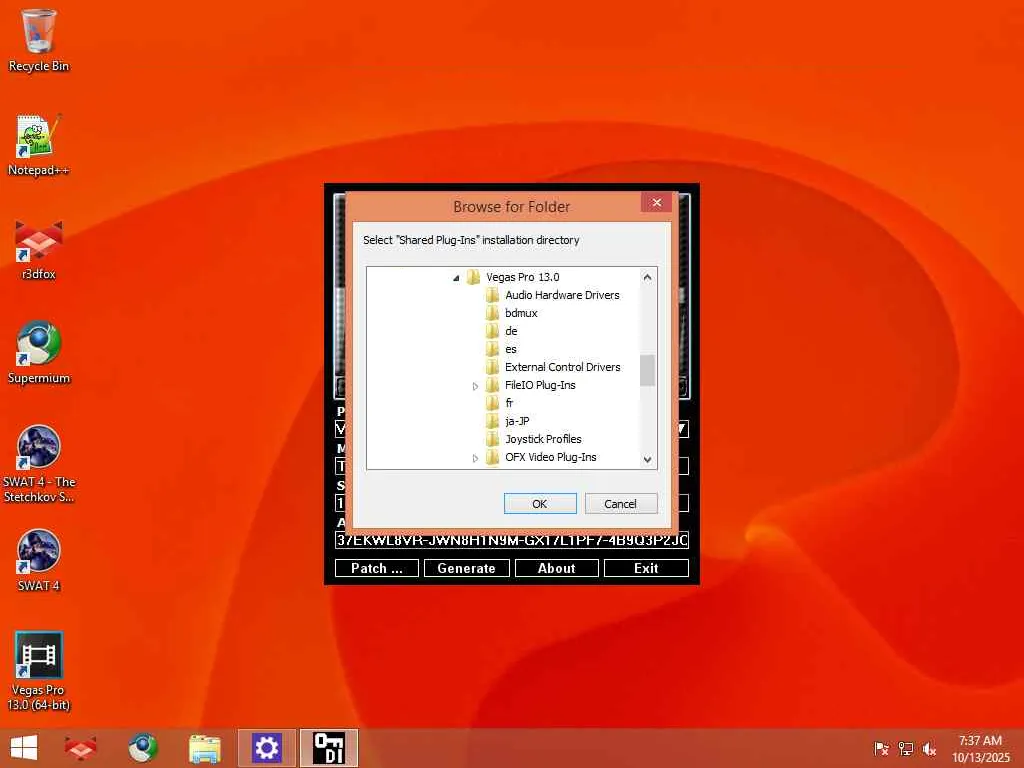Open File Explorer from the taskbar

[204, 748]
